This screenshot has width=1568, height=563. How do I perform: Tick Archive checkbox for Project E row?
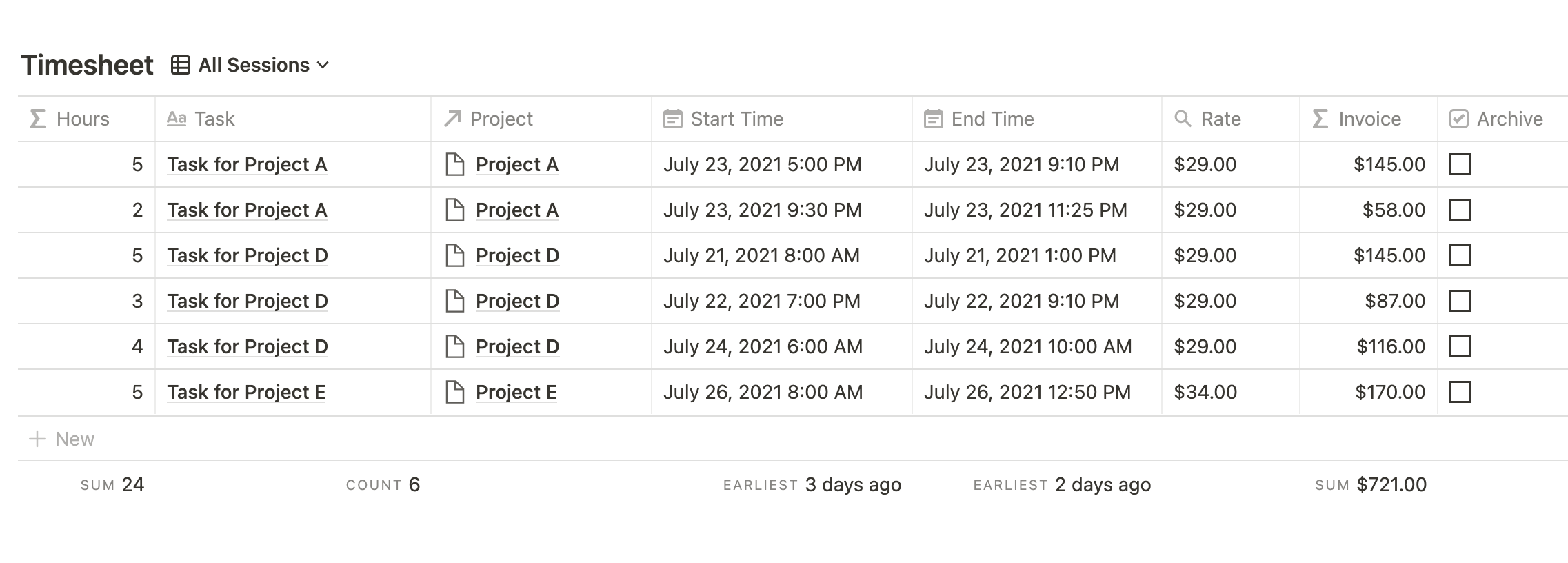(x=1460, y=392)
